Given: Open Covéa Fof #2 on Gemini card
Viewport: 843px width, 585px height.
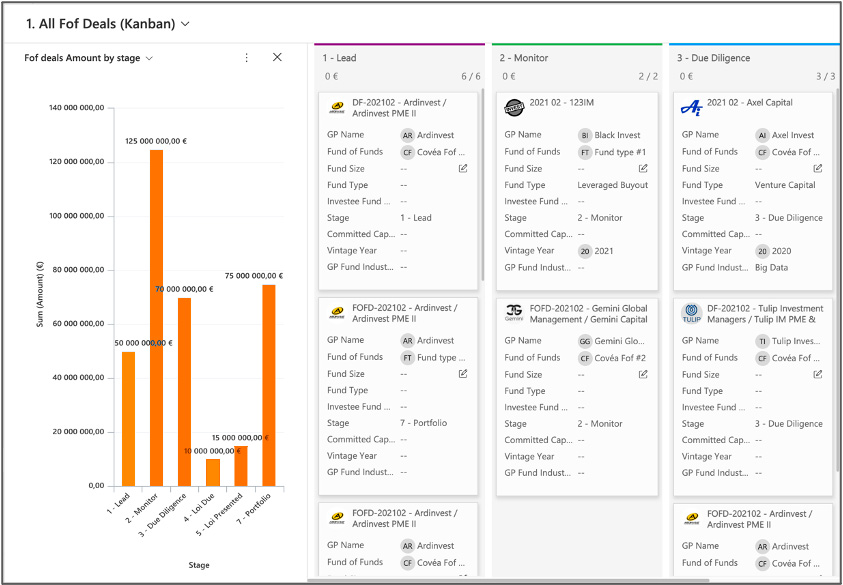Looking at the screenshot, I should (x=620, y=358).
